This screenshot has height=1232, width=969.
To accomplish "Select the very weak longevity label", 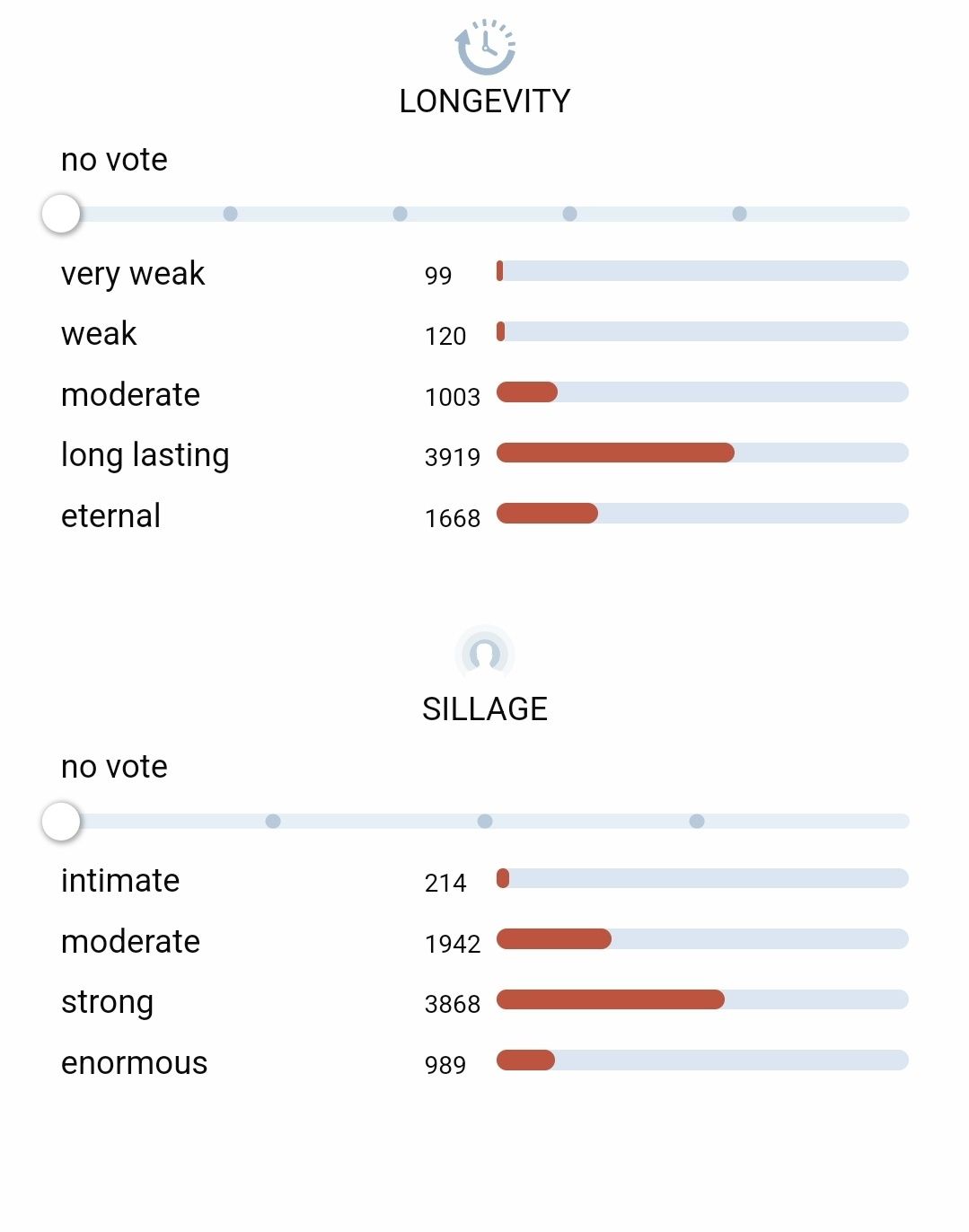I will click(x=133, y=273).
